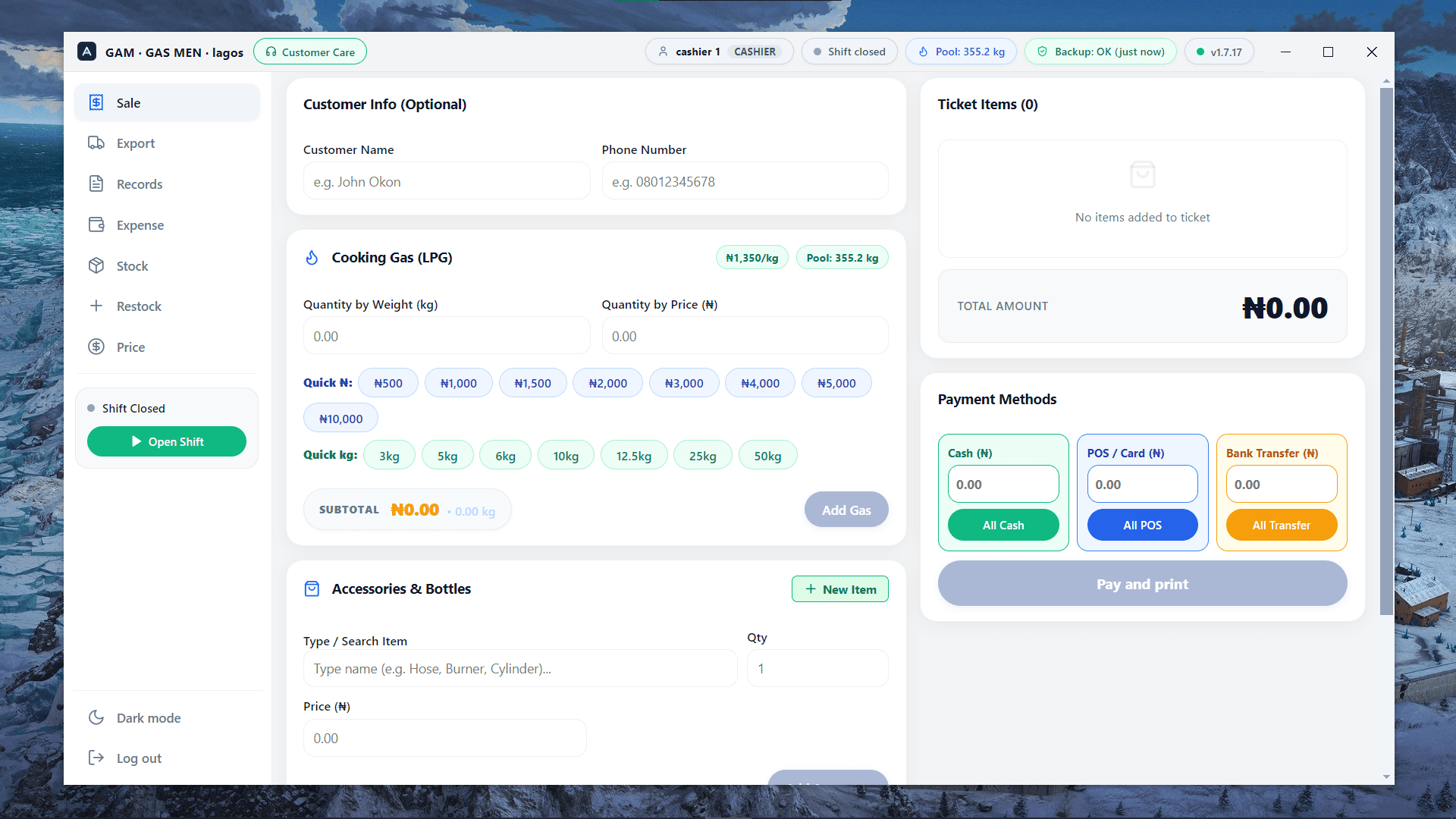This screenshot has height=819, width=1456.
Task: Click the Price dollar-coin icon
Action: coord(96,347)
